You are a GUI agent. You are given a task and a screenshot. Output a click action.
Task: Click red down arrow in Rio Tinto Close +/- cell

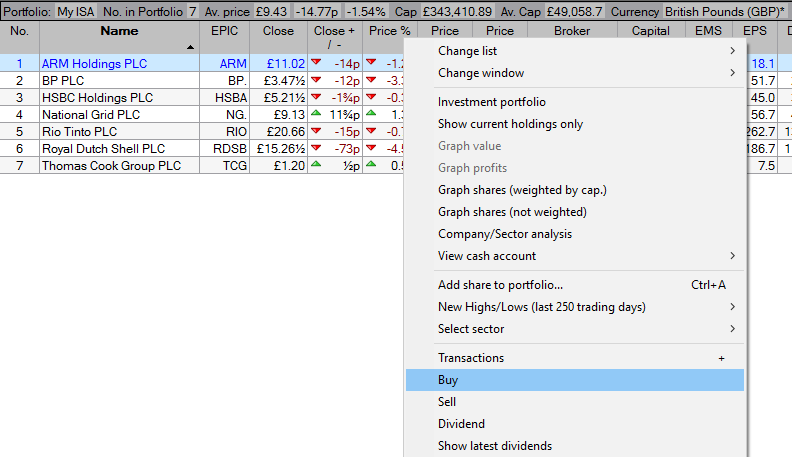(317, 131)
